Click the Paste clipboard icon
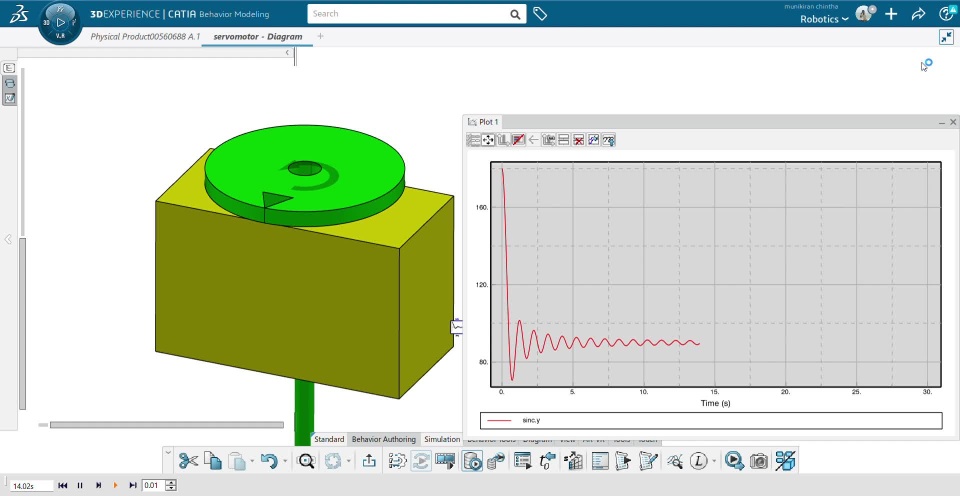The width and height of the screenshot is (960, 496). [x=237, y=460]
